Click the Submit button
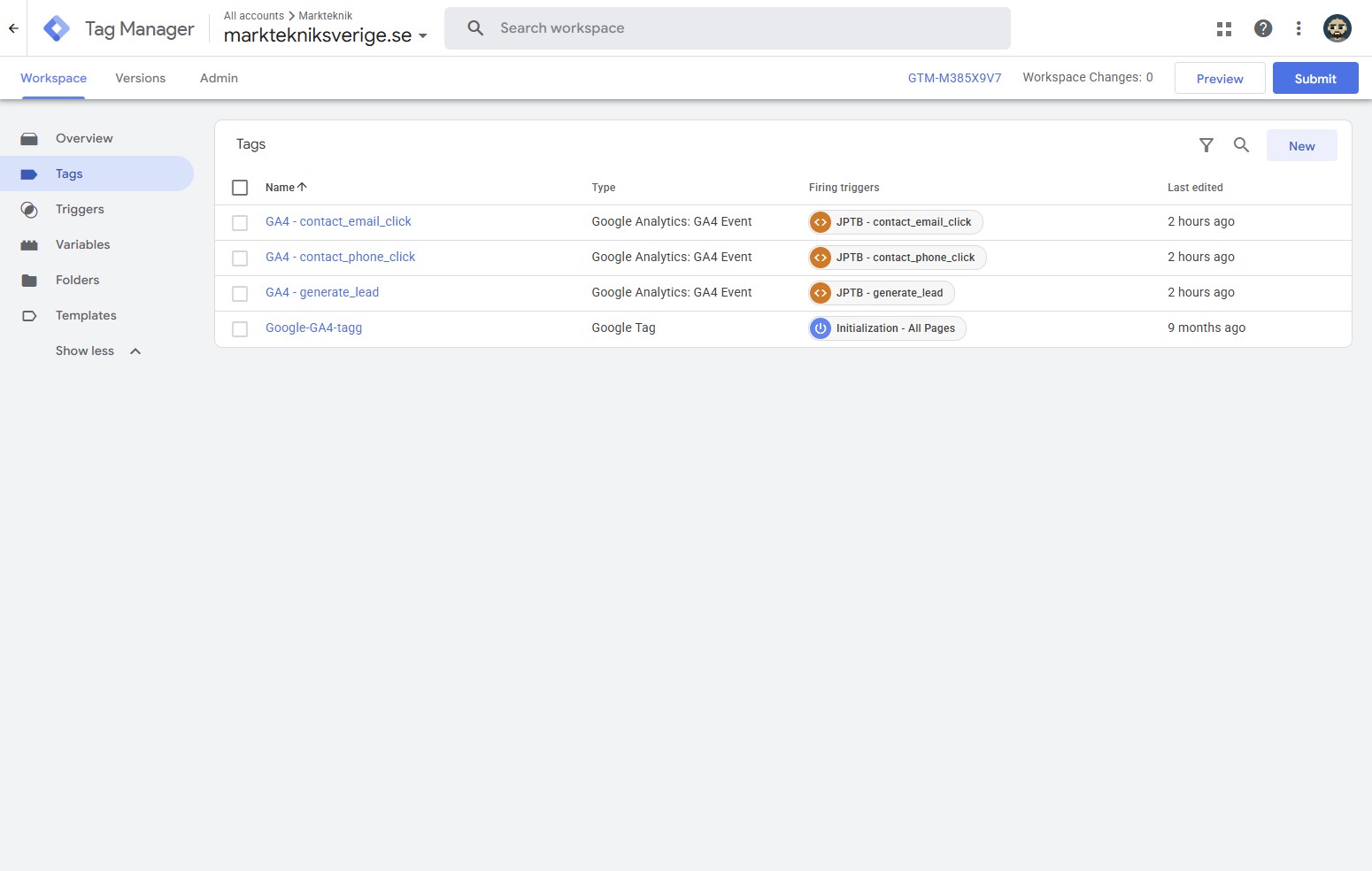The image size is (1372, 871). (1315, 78)
